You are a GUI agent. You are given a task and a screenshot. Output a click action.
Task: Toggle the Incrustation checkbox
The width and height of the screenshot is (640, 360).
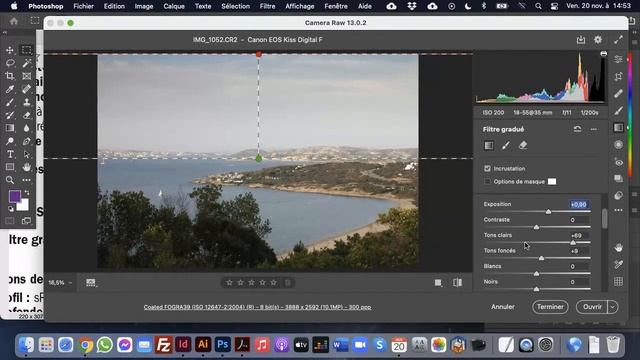click(487, 168)
